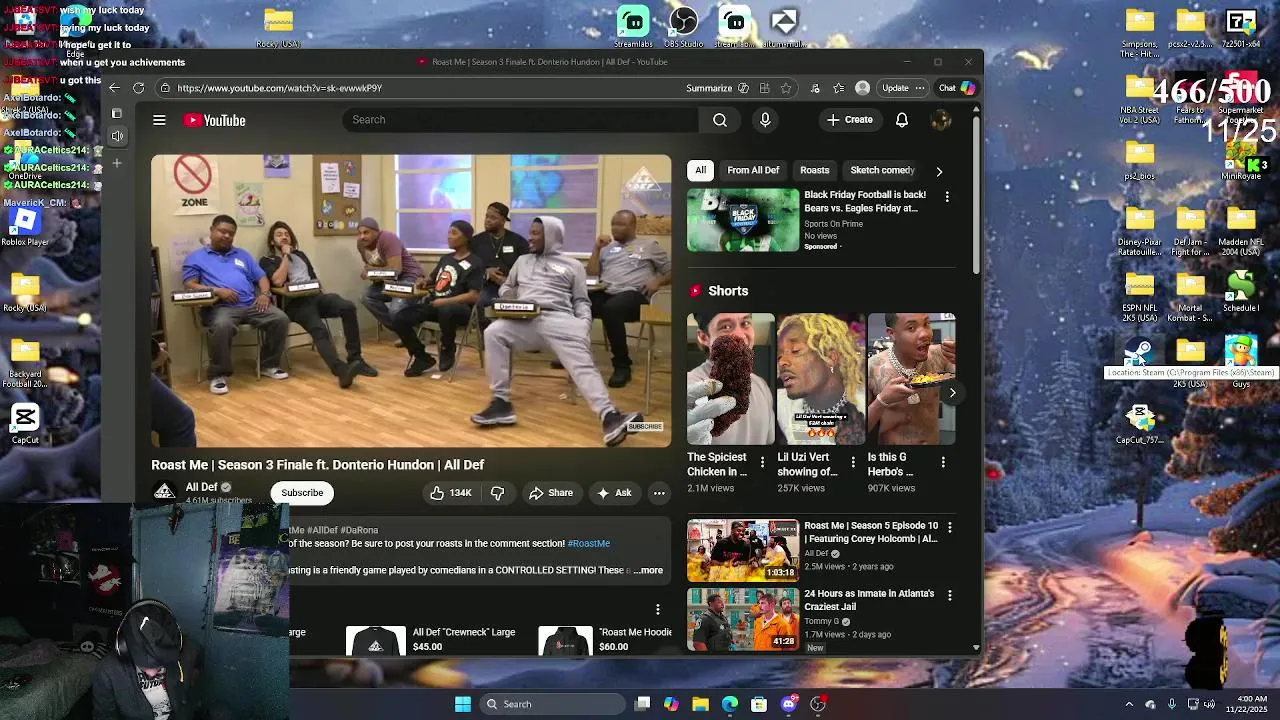Screen dimensions: 1280x720
Task: Click the Ask button
Action: pyautogui.click(x=614, y=493)
